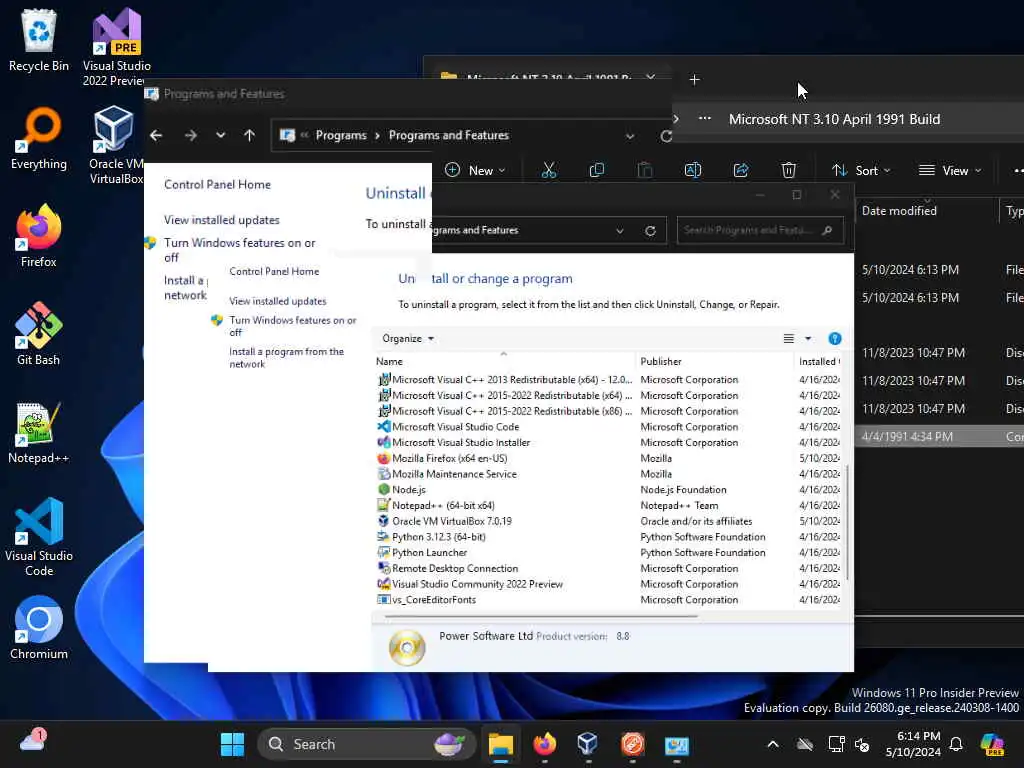Click the Cut icon in File Explorer toolbar

coord(549,170)
